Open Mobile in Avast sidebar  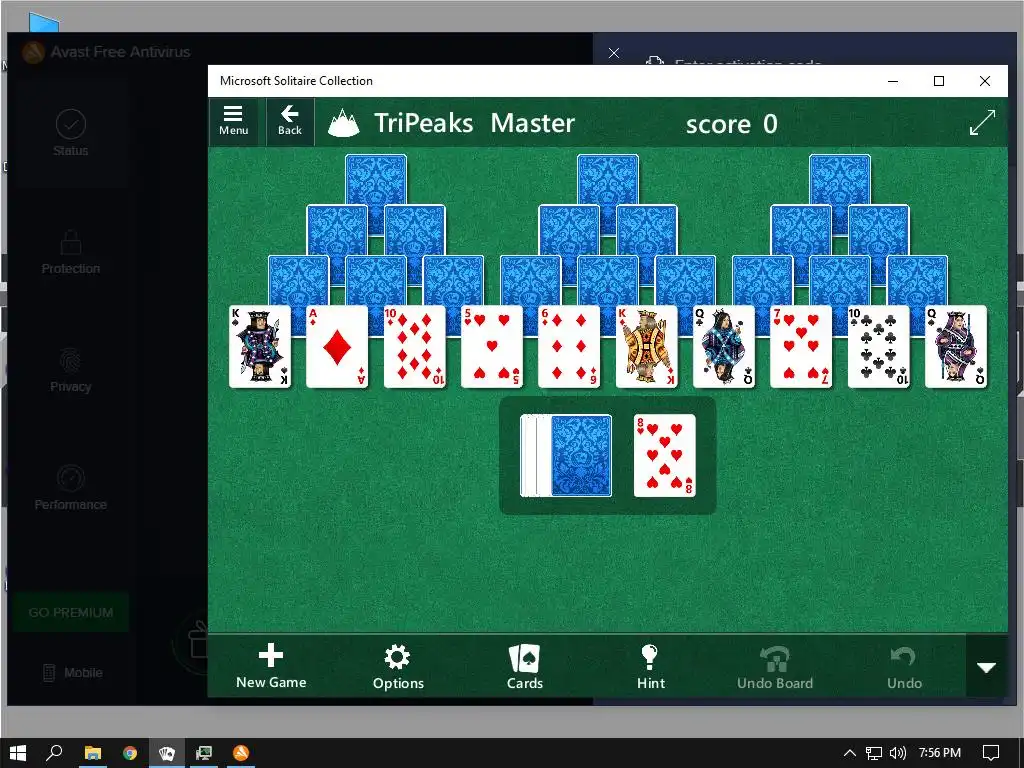pos(72,672)
